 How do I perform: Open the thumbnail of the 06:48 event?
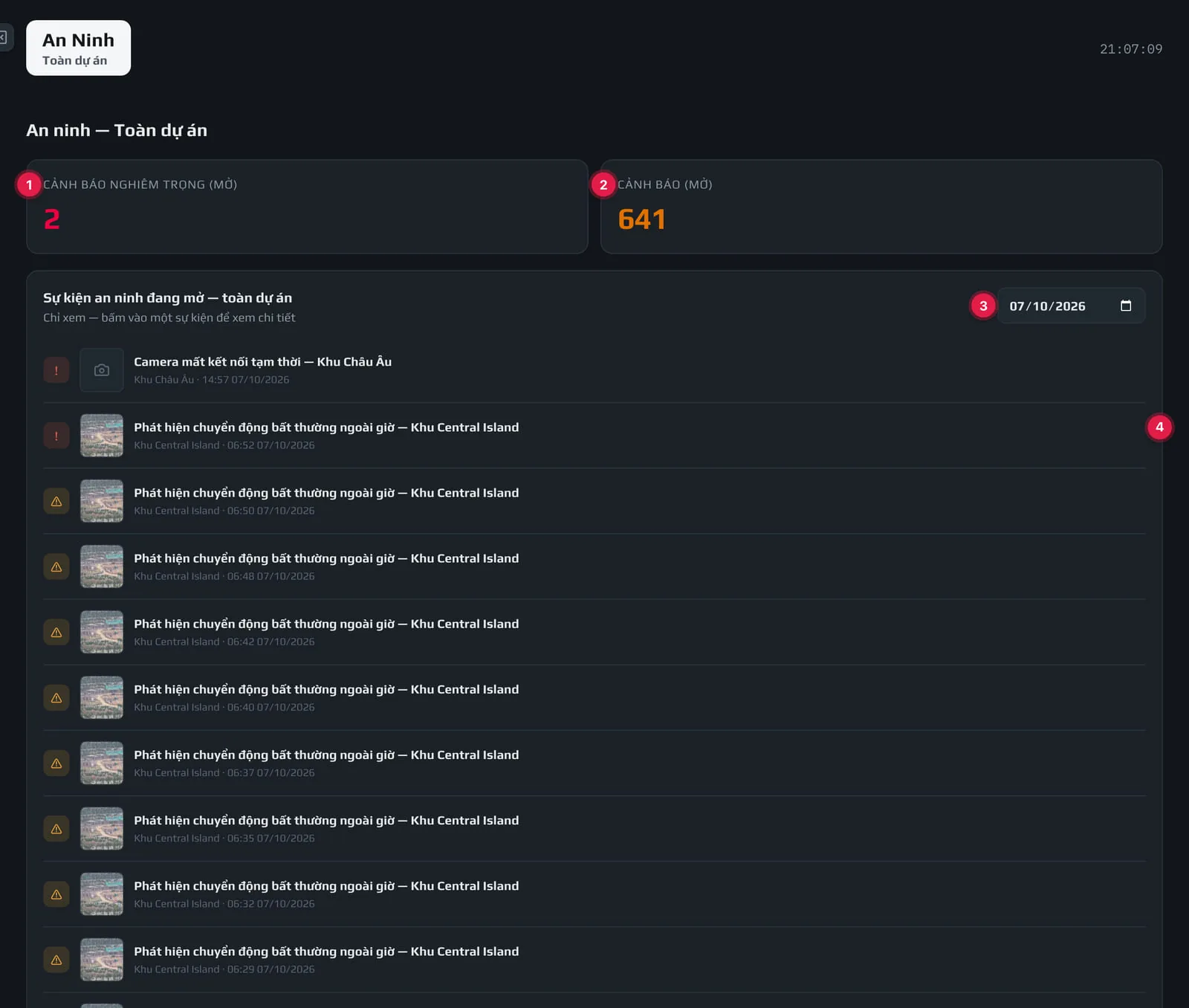click(102, 566)
